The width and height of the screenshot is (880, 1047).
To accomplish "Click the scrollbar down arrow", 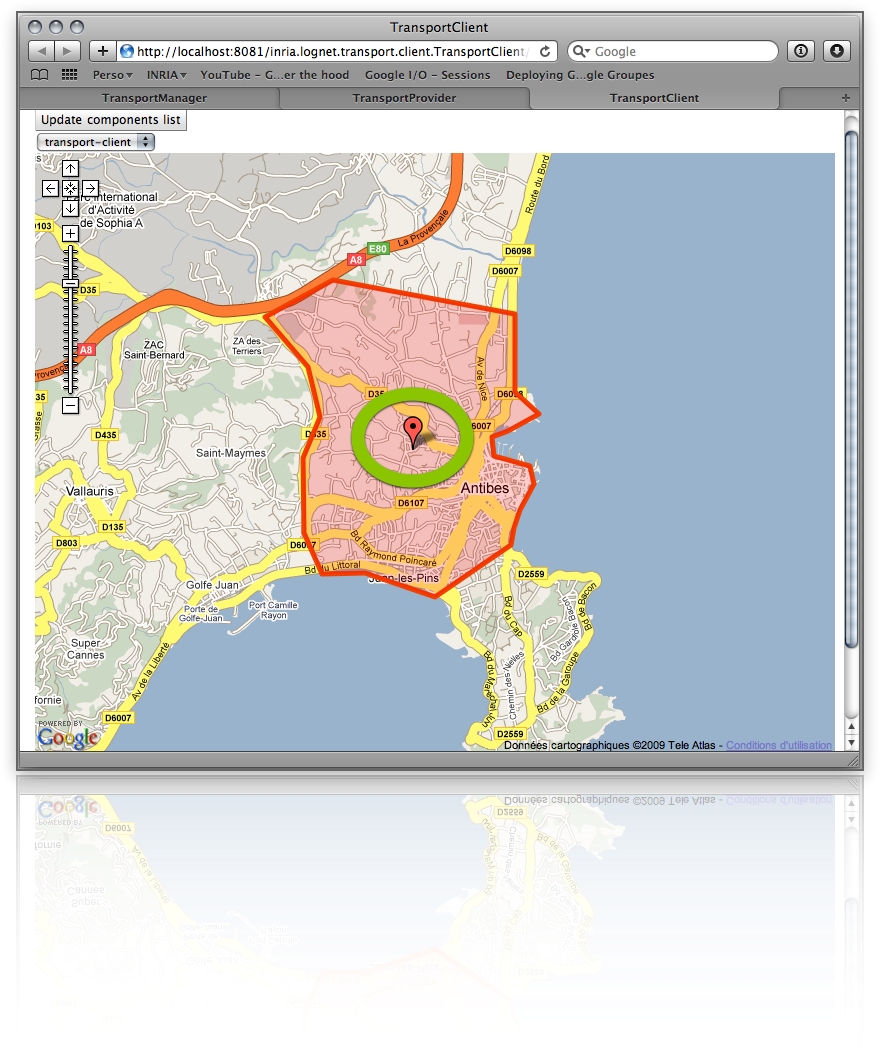I will [851, 743].
